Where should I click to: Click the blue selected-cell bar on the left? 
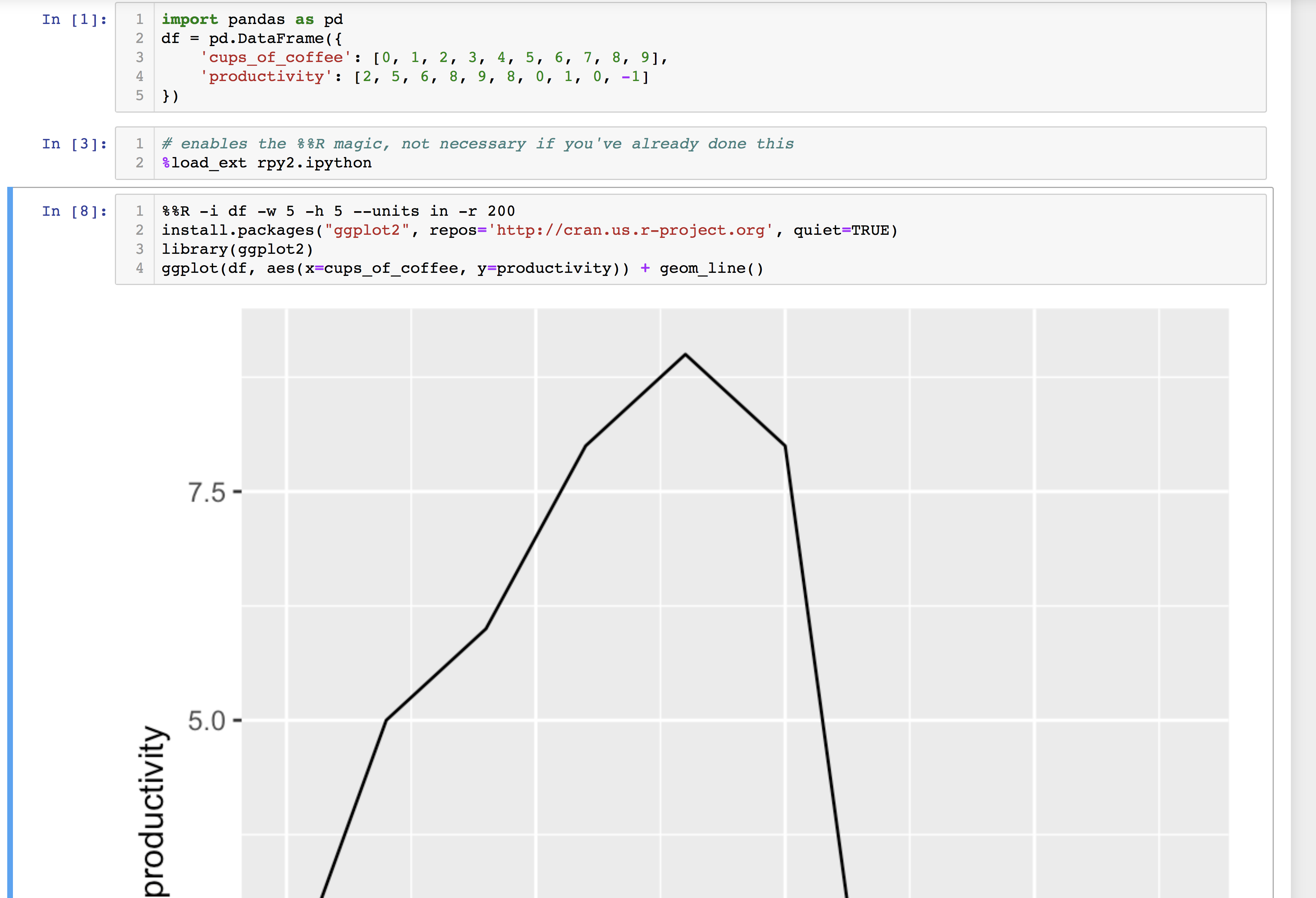coord(10,538)
